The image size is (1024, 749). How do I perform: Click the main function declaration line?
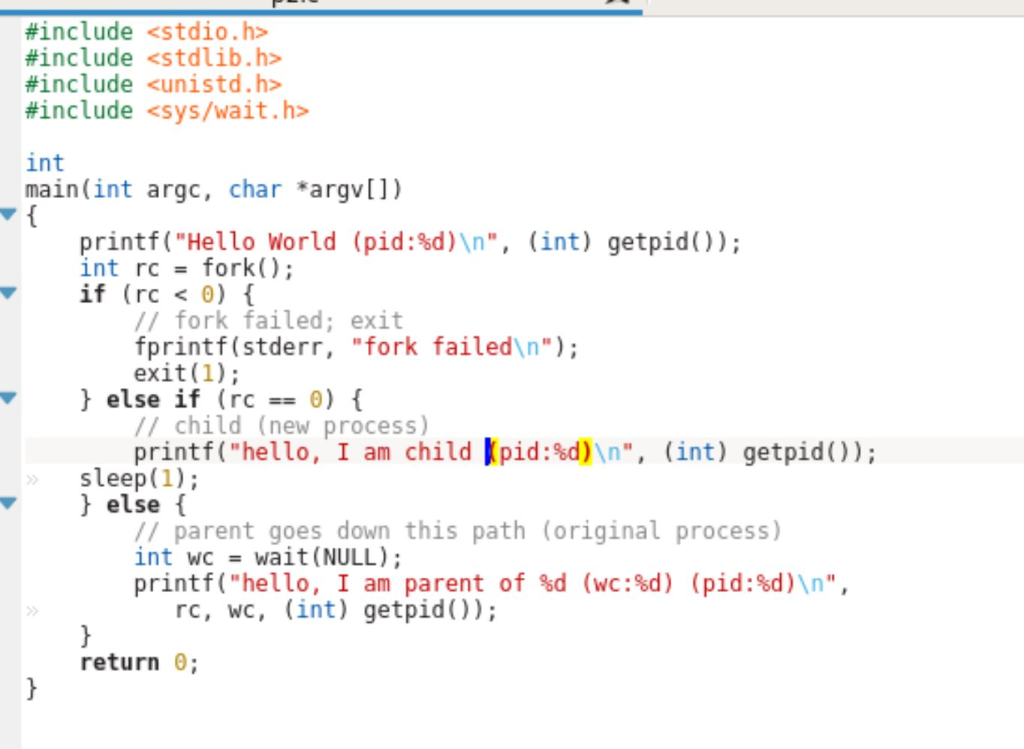(x=210, y=188)
